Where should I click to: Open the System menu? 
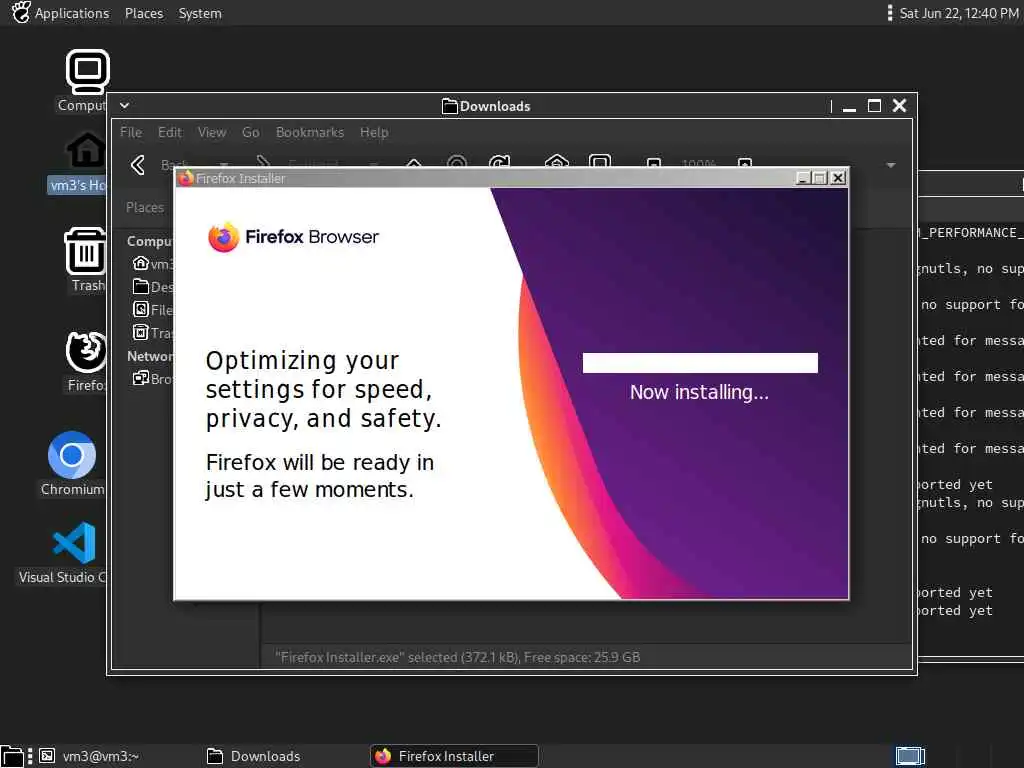[x=200, y=13]
